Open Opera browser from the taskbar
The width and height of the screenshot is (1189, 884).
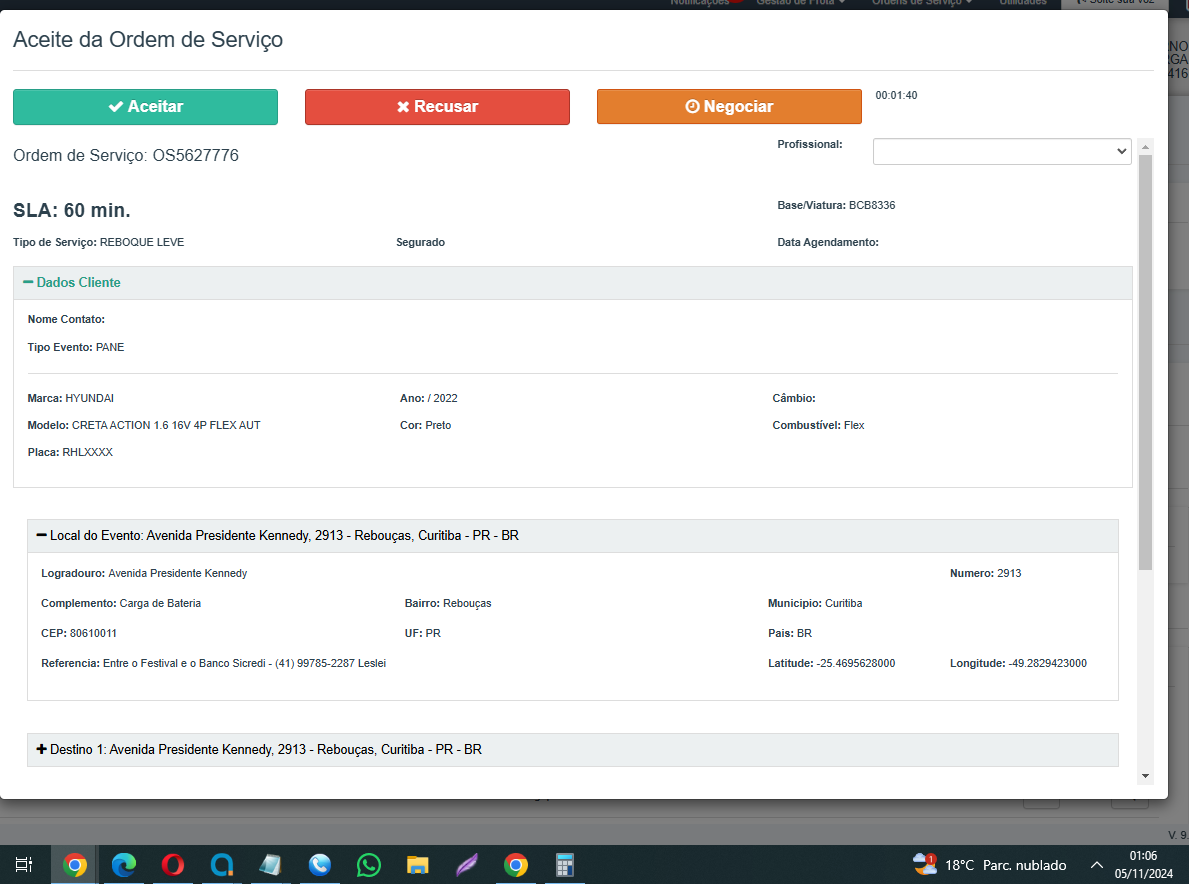[x=172, y=865]
